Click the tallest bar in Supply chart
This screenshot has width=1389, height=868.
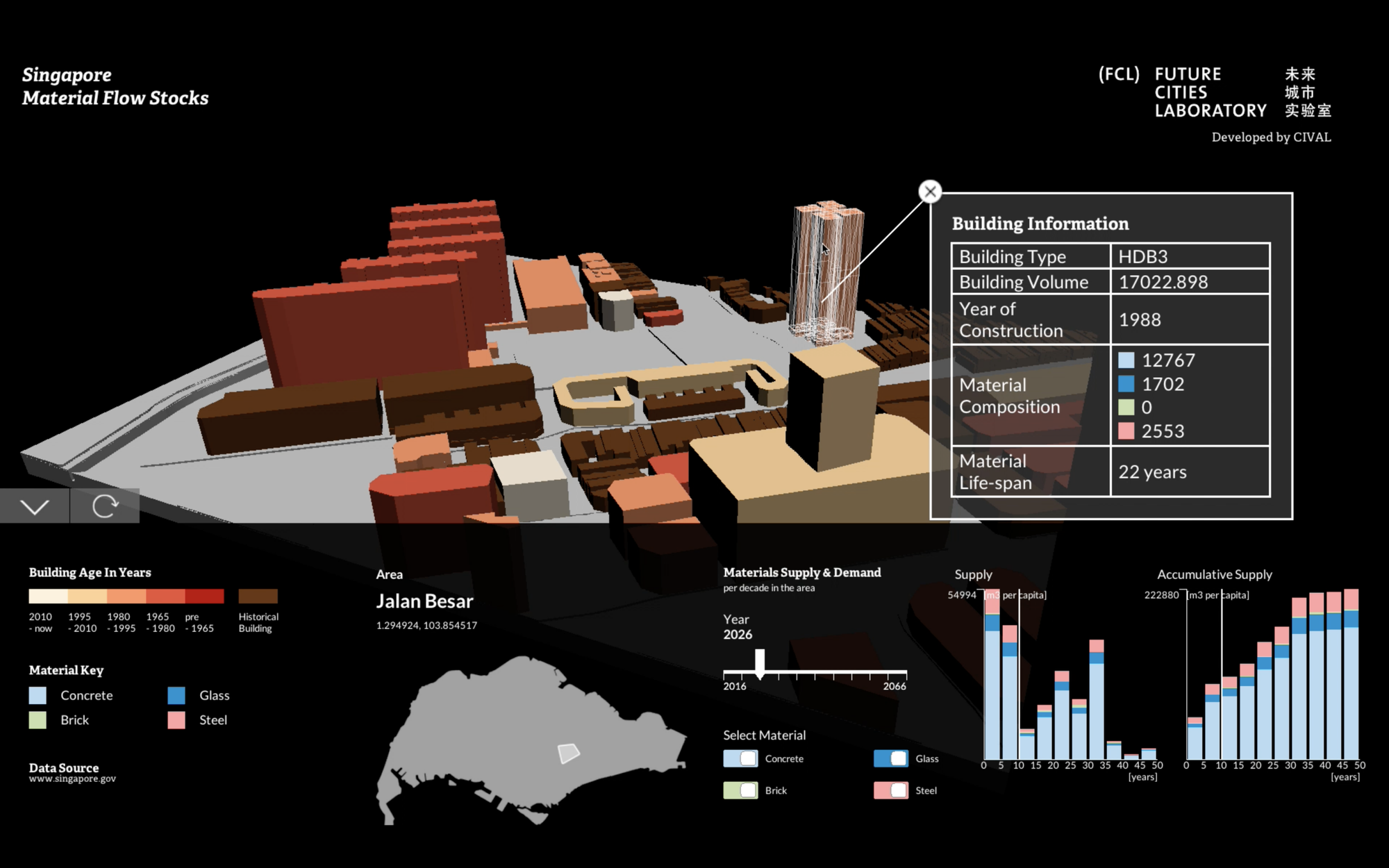(992, 681)
